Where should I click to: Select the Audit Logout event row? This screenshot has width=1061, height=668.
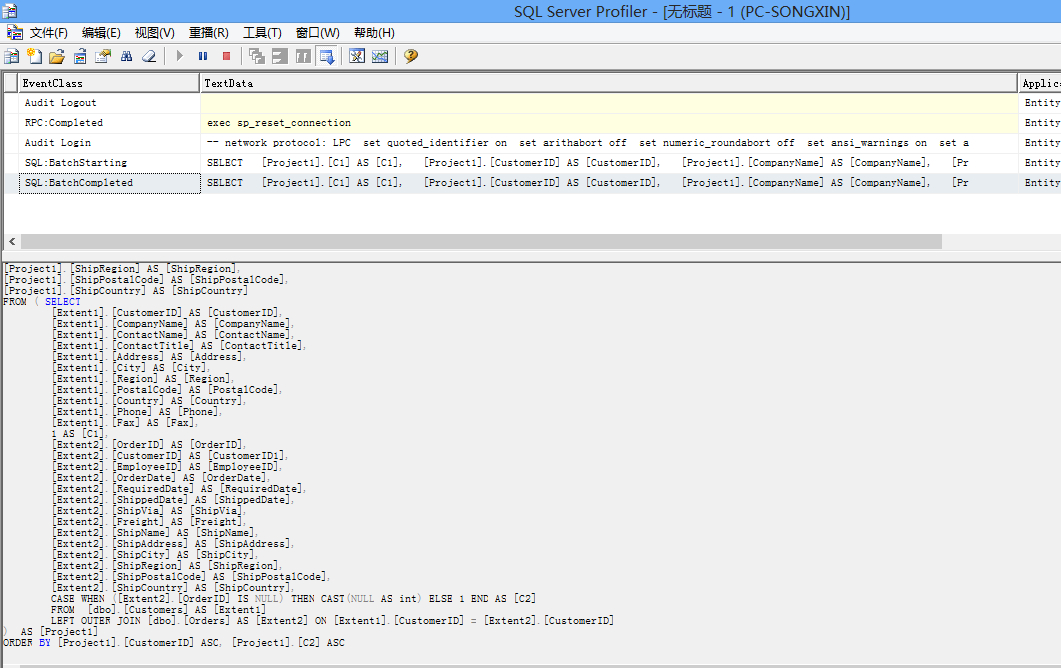point(109,103)
